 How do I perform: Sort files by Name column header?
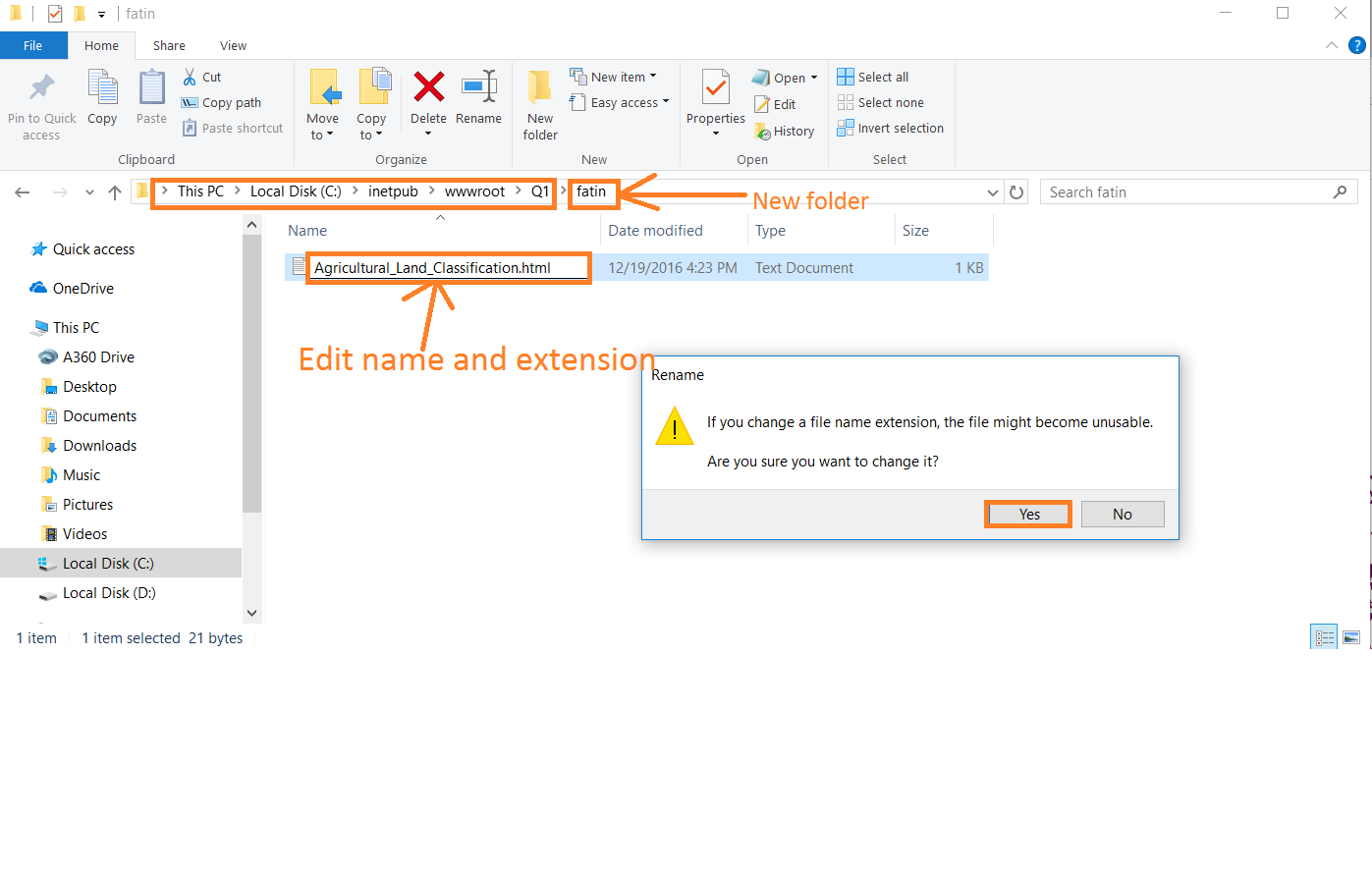[x=307, y=231]
